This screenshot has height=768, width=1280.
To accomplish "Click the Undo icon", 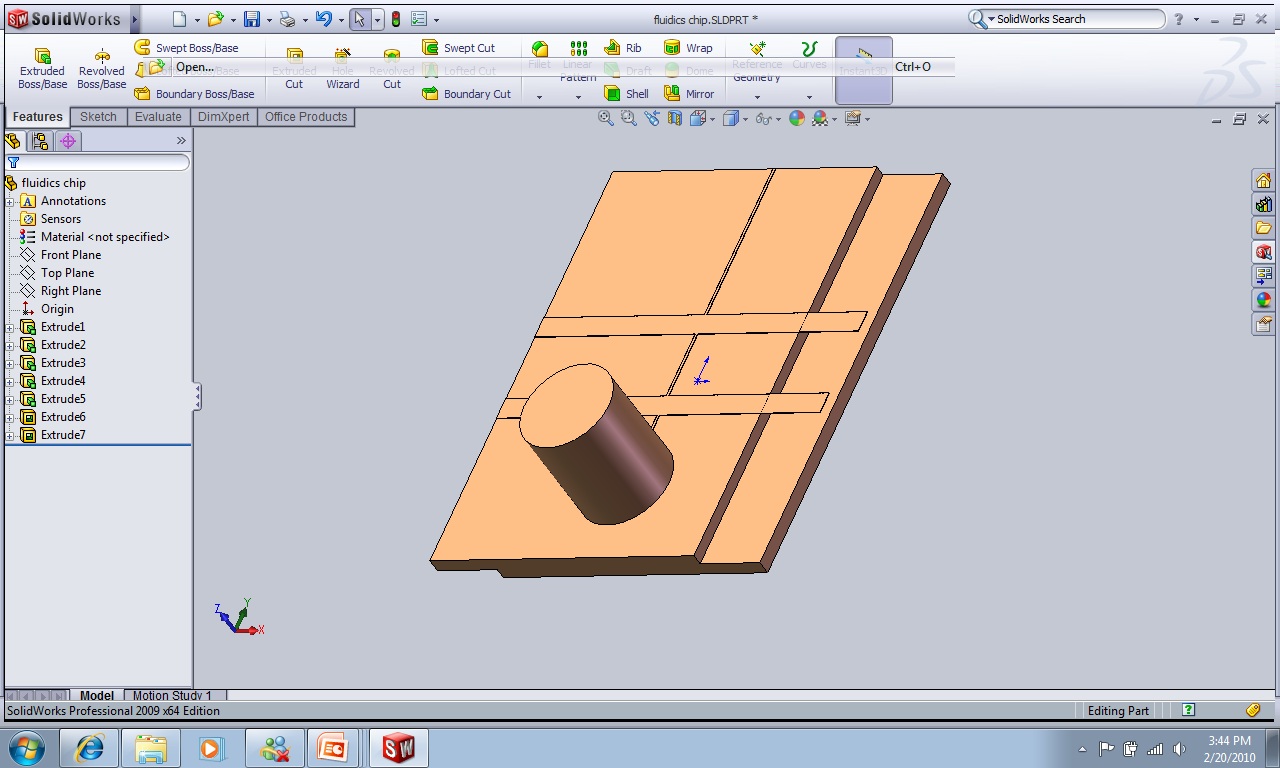I will [x=323, y=19].
